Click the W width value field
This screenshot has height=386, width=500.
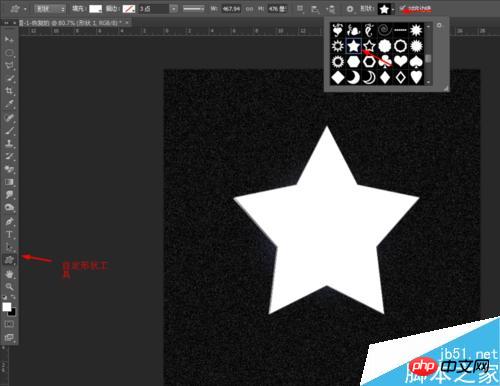pyautogui.click(x=231, y=9)
